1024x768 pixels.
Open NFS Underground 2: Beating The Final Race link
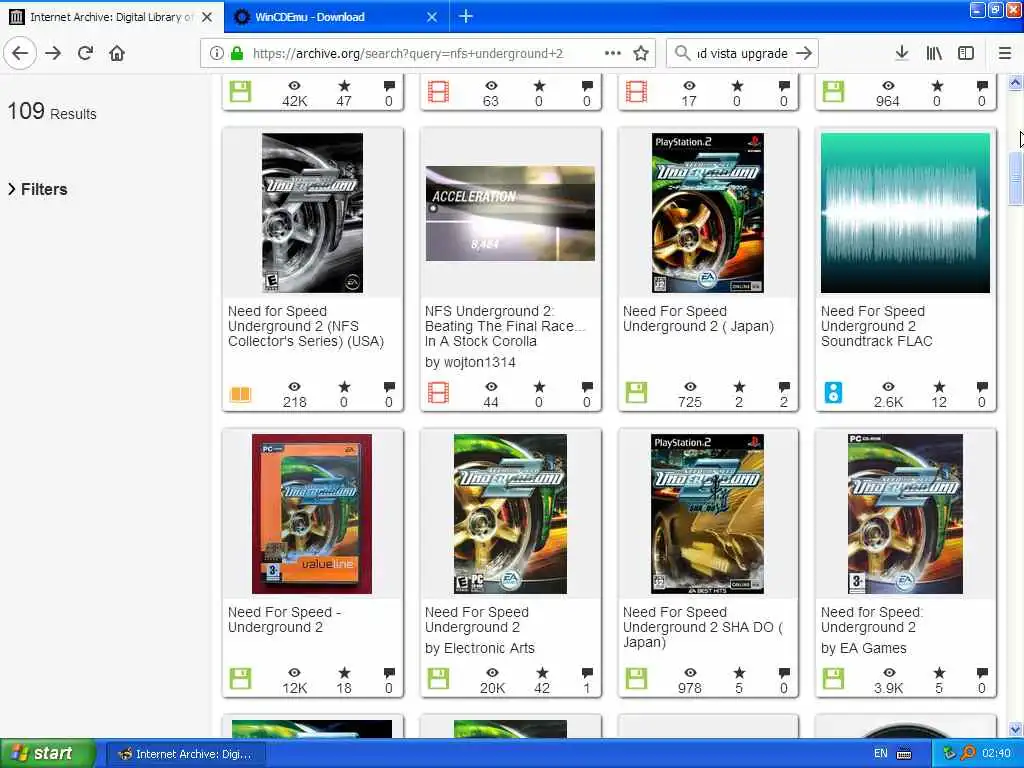click(505, 326)
